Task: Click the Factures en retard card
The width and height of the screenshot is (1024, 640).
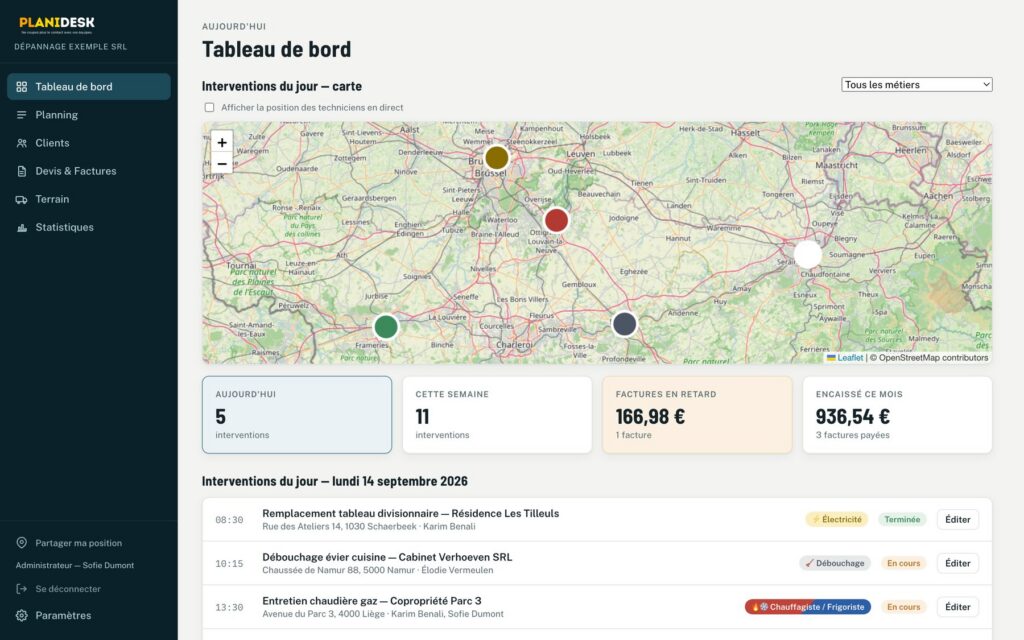Action: point(697,415)
